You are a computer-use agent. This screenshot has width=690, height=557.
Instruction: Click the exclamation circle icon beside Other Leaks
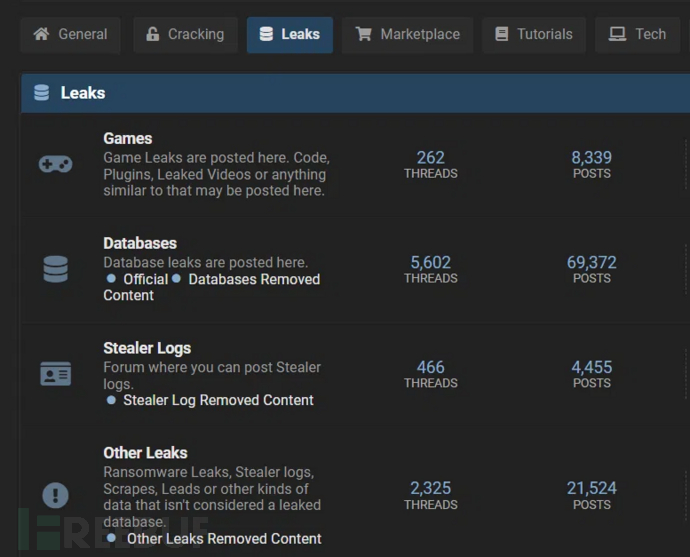click(x=55, y=494)
